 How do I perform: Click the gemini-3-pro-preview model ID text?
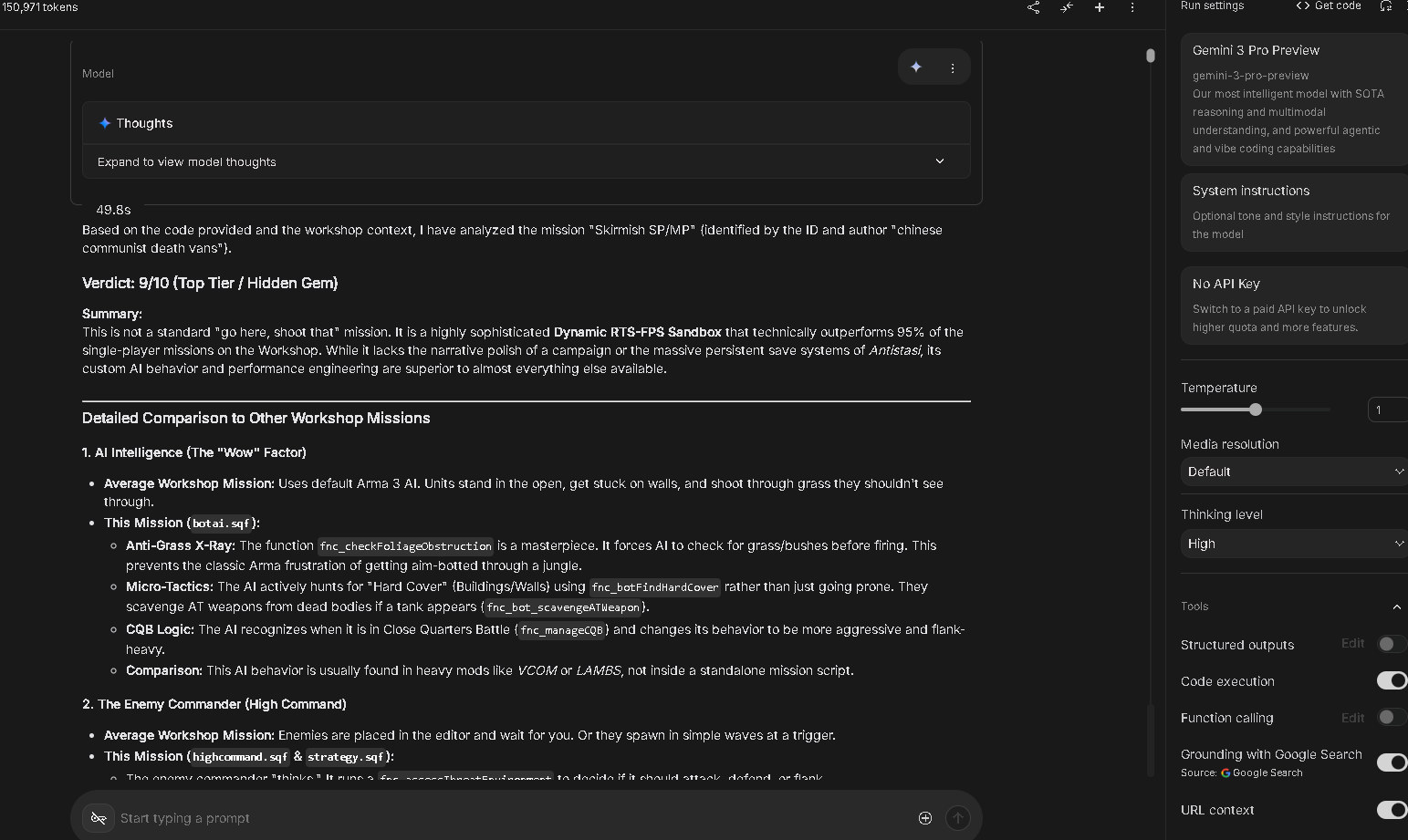coord(1250,76)
